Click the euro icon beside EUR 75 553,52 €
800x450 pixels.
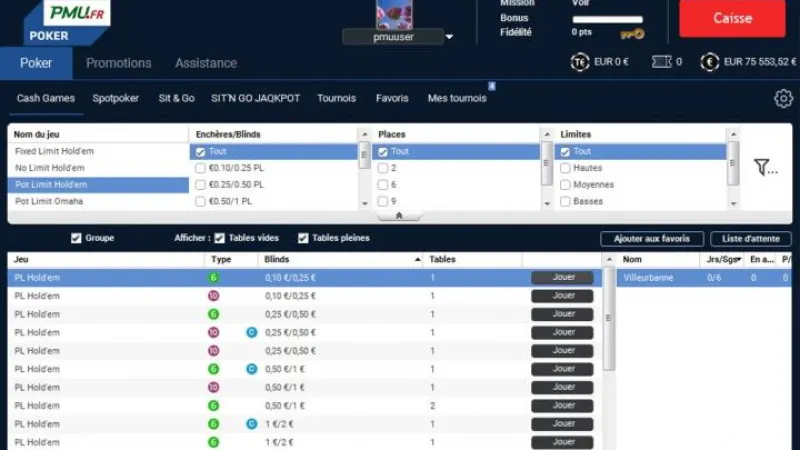click(x=709, y=62)
